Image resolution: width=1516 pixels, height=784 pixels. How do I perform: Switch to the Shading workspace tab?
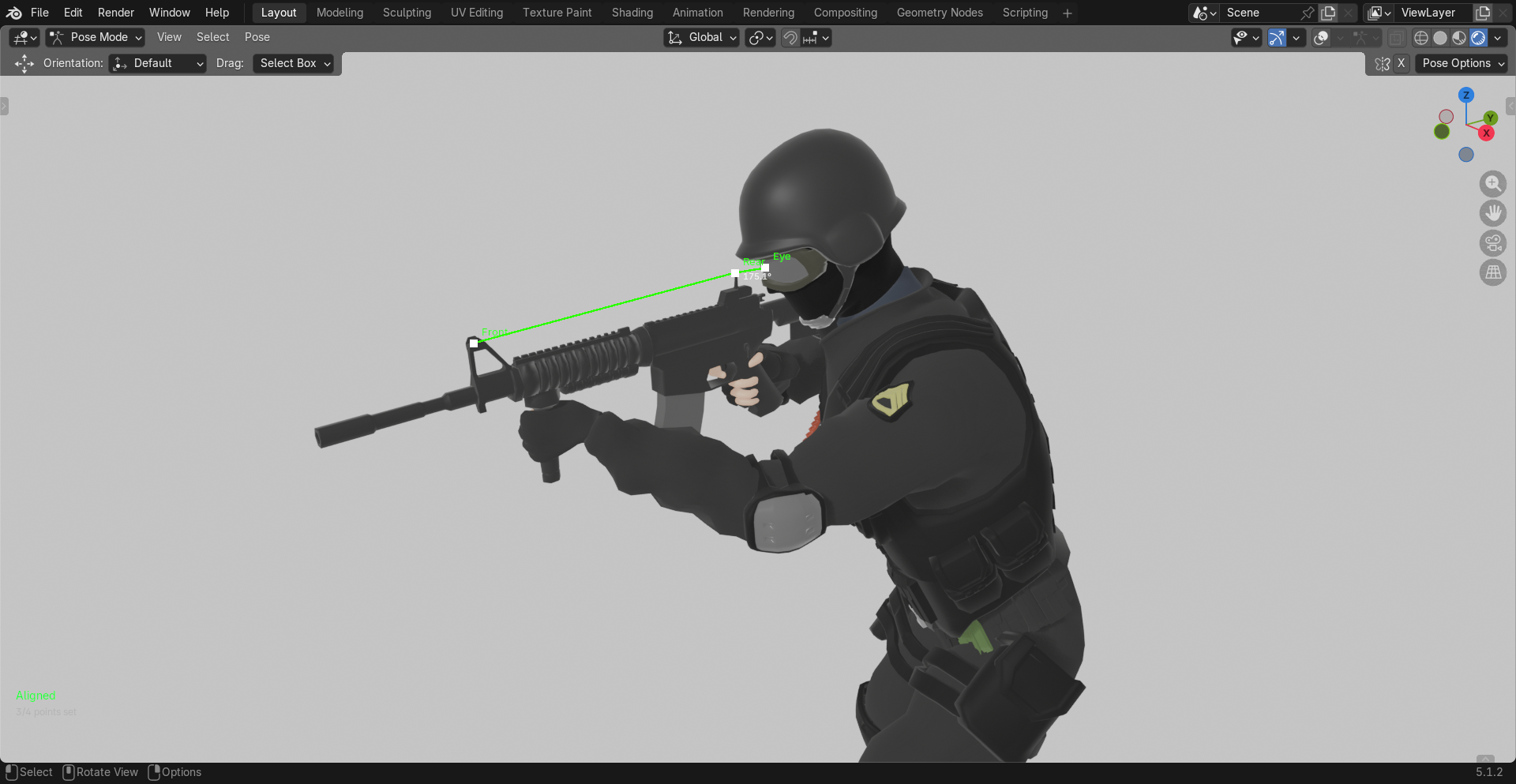632,13
